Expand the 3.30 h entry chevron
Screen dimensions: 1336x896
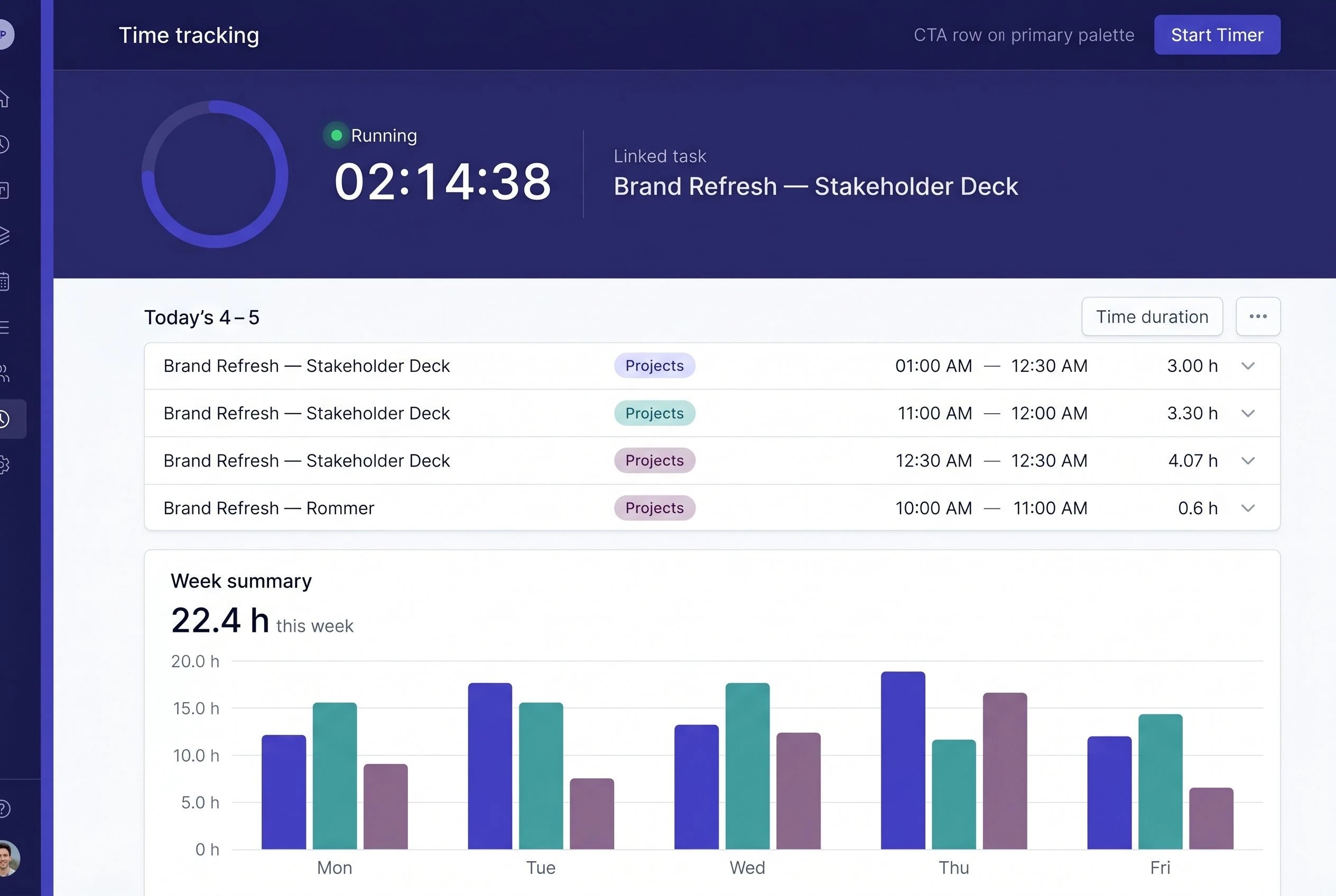point(1248,413)
